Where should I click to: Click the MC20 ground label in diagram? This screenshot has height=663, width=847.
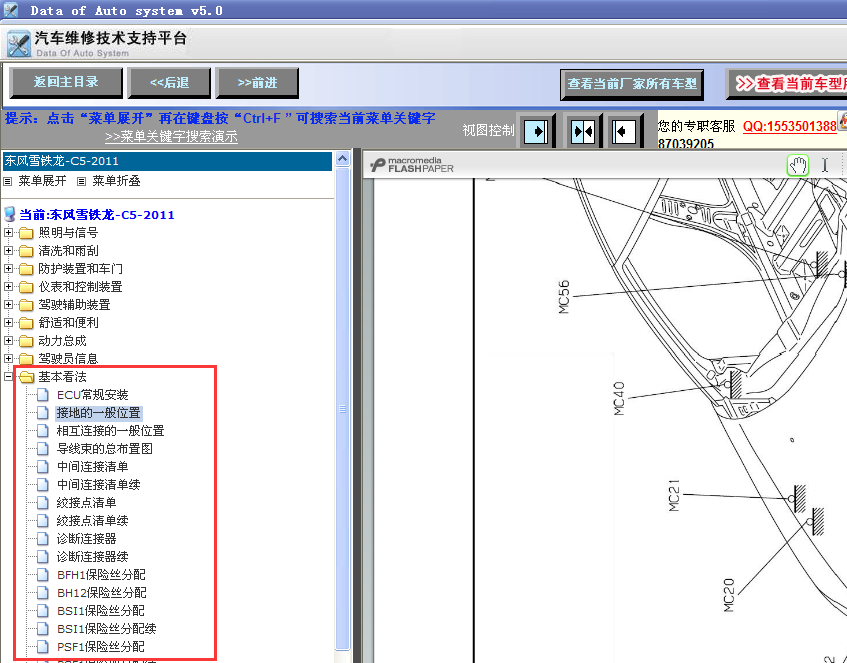[729, 595]
